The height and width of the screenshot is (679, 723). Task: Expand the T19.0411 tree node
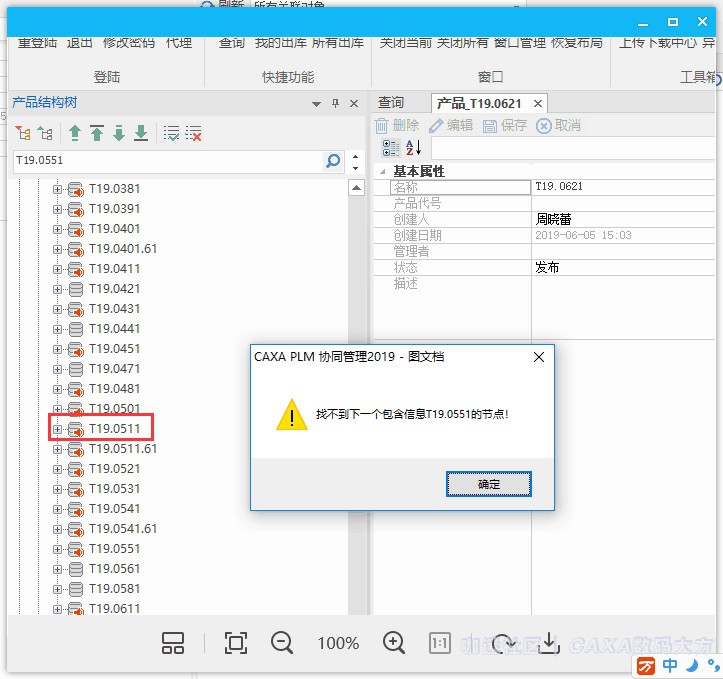57,269
